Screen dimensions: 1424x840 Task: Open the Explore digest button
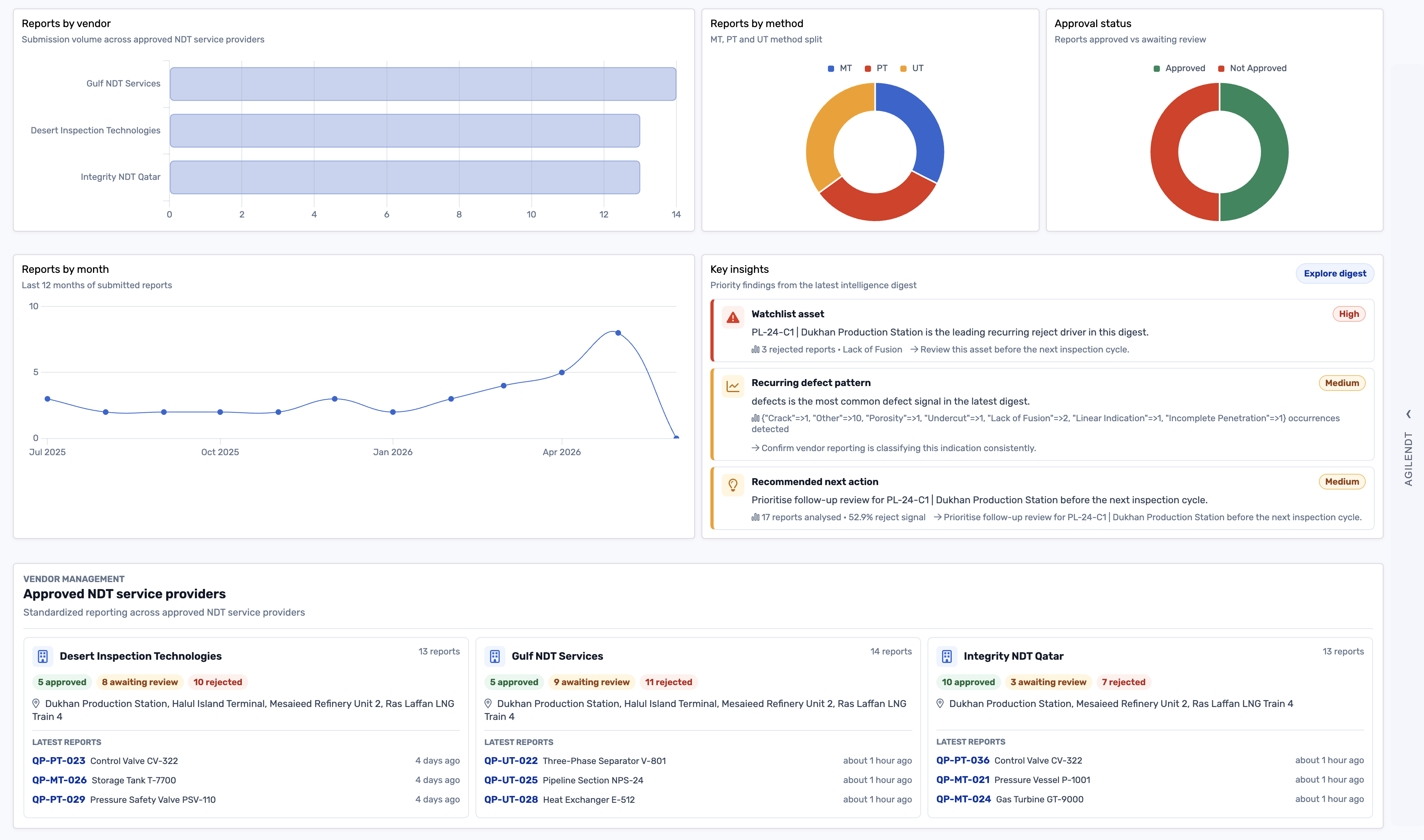pyautogui.click(x=1335, y=273)
